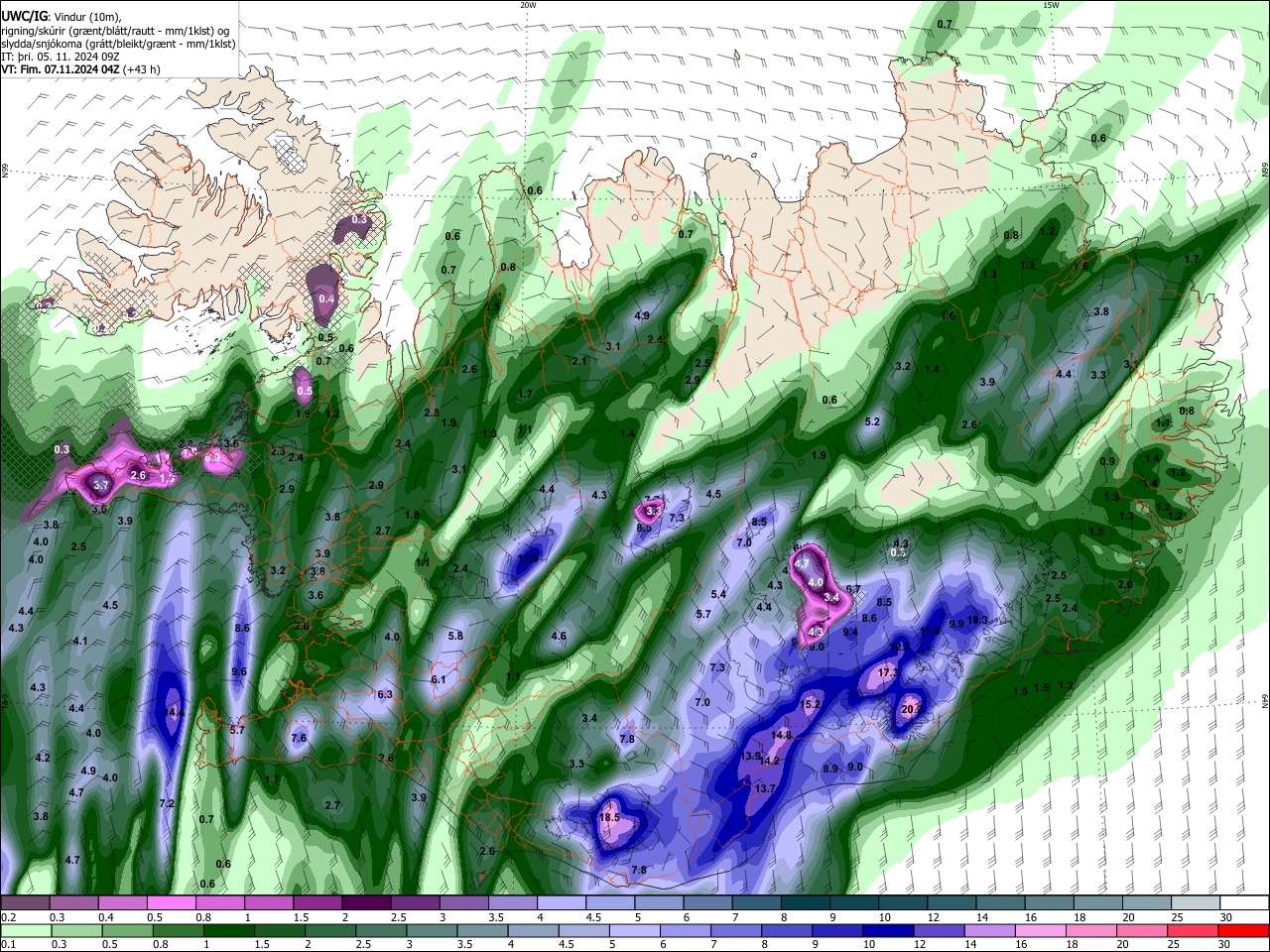
Task: Click the 18.5 precipitation value on the map
Action: 609,817
